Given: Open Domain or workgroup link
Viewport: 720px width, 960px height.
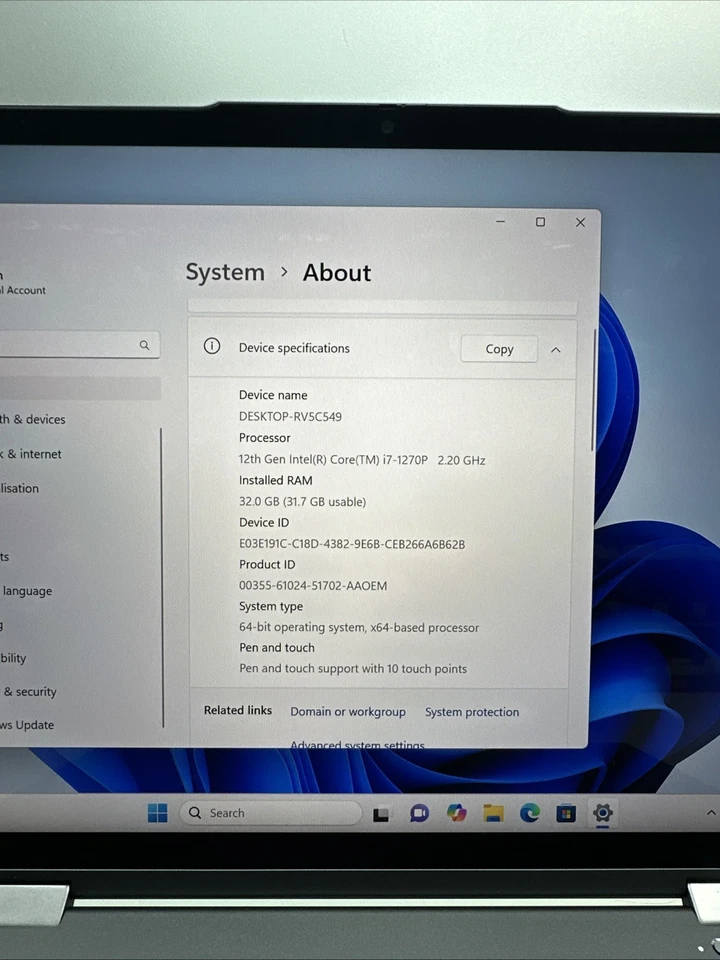Looking at the screenshot, I should (348, 711).
